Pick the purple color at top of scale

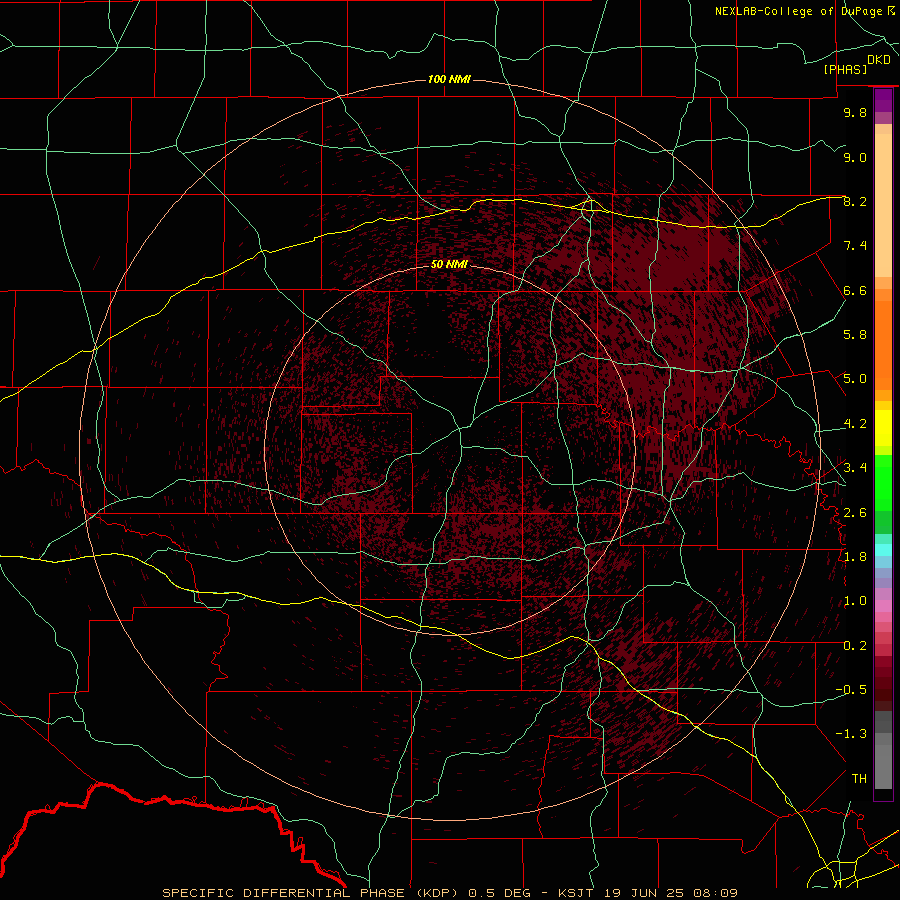click(x=883, y=100)
